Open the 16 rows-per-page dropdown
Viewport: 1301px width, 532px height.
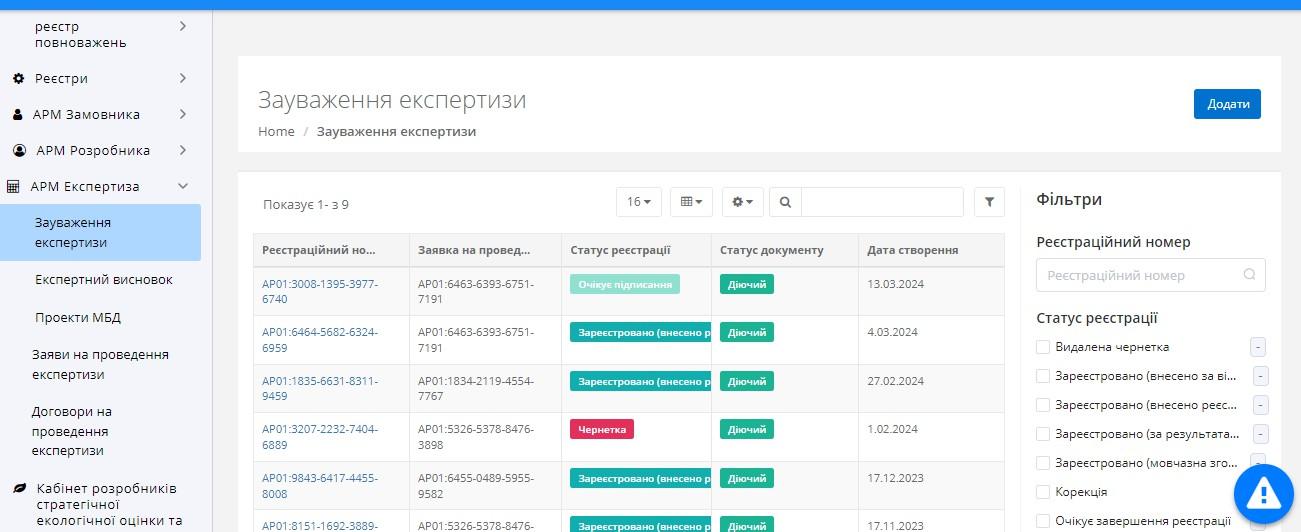pos(639,202)
